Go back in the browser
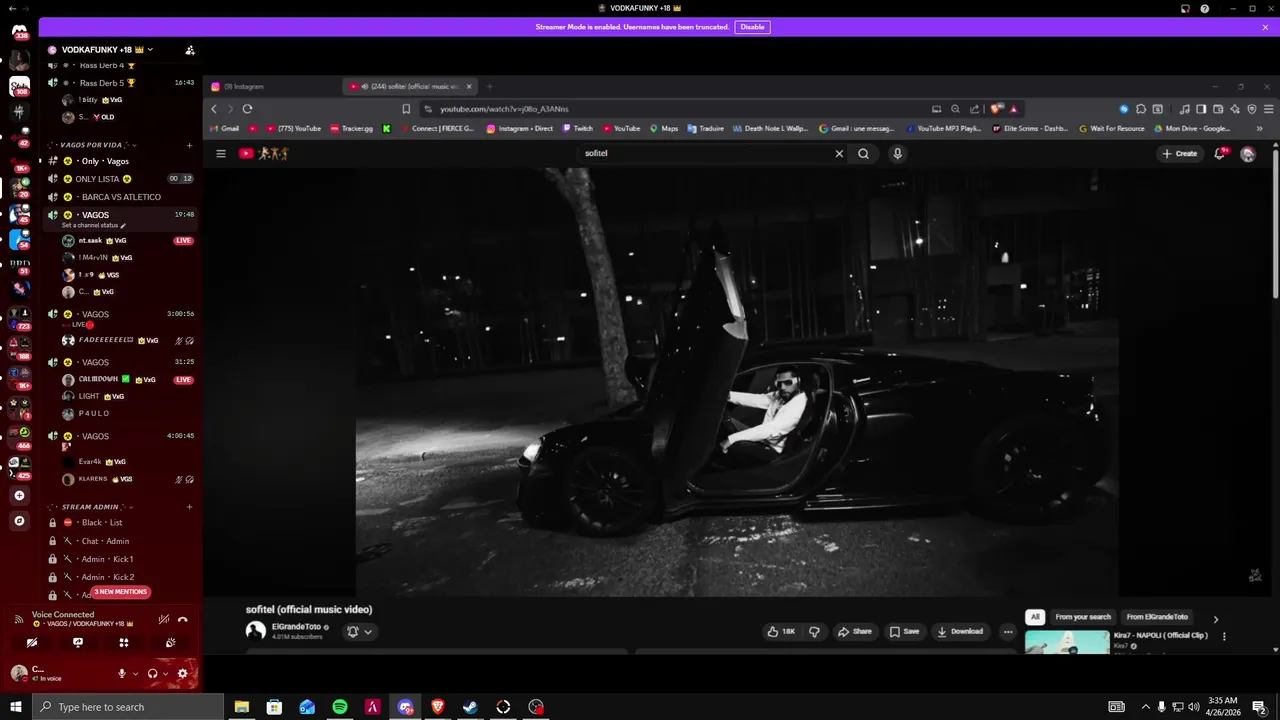Viewport: 1280px width, 720px height. point(214,109)
